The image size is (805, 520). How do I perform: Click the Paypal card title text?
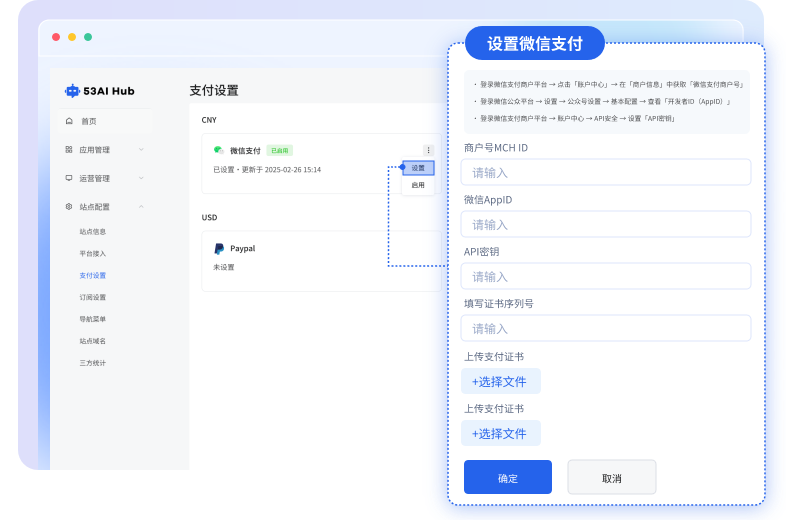point(242,248)
